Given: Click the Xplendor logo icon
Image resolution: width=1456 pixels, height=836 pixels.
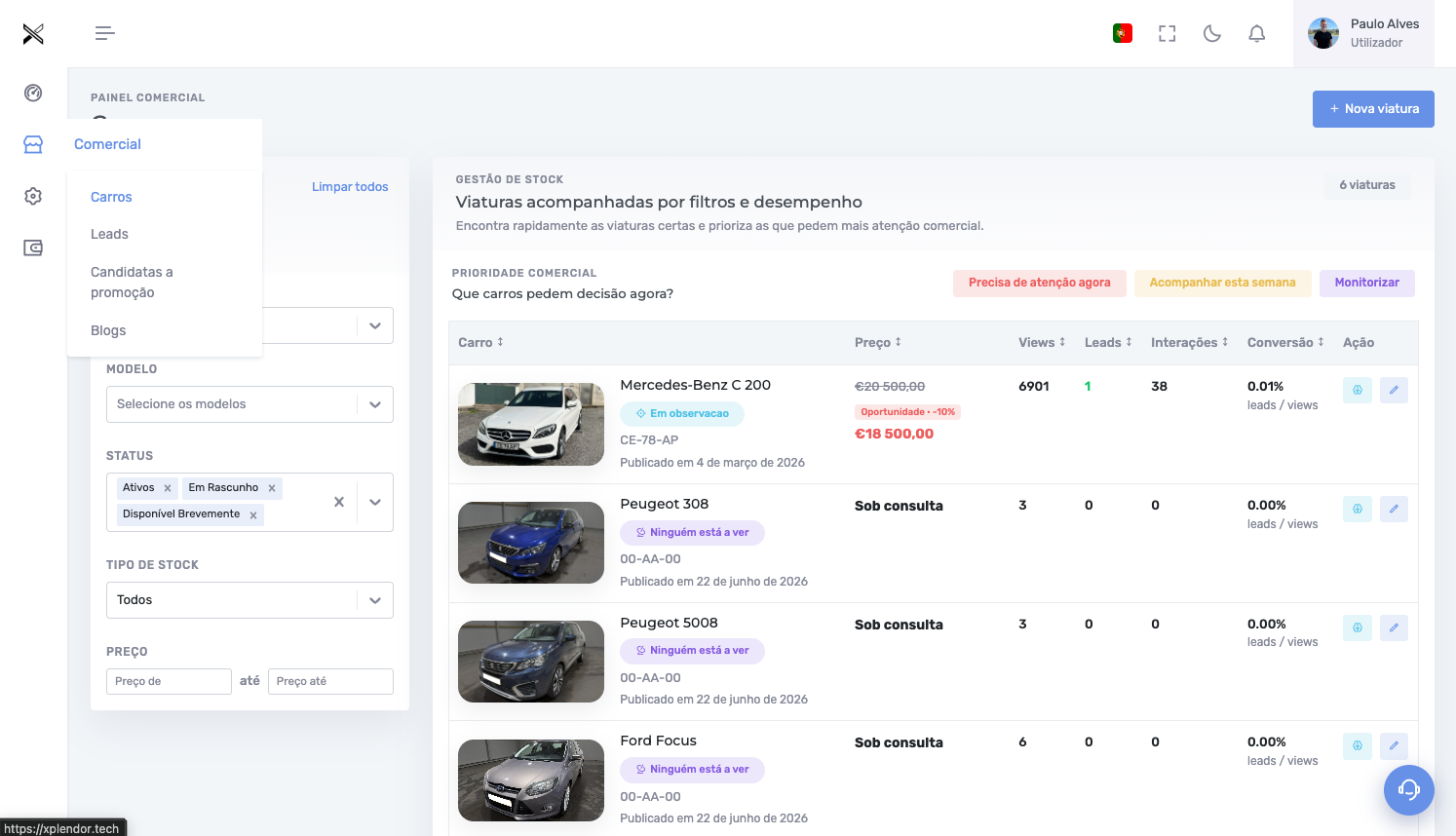Looking at the screenshot, I should [x=33, y=34].
